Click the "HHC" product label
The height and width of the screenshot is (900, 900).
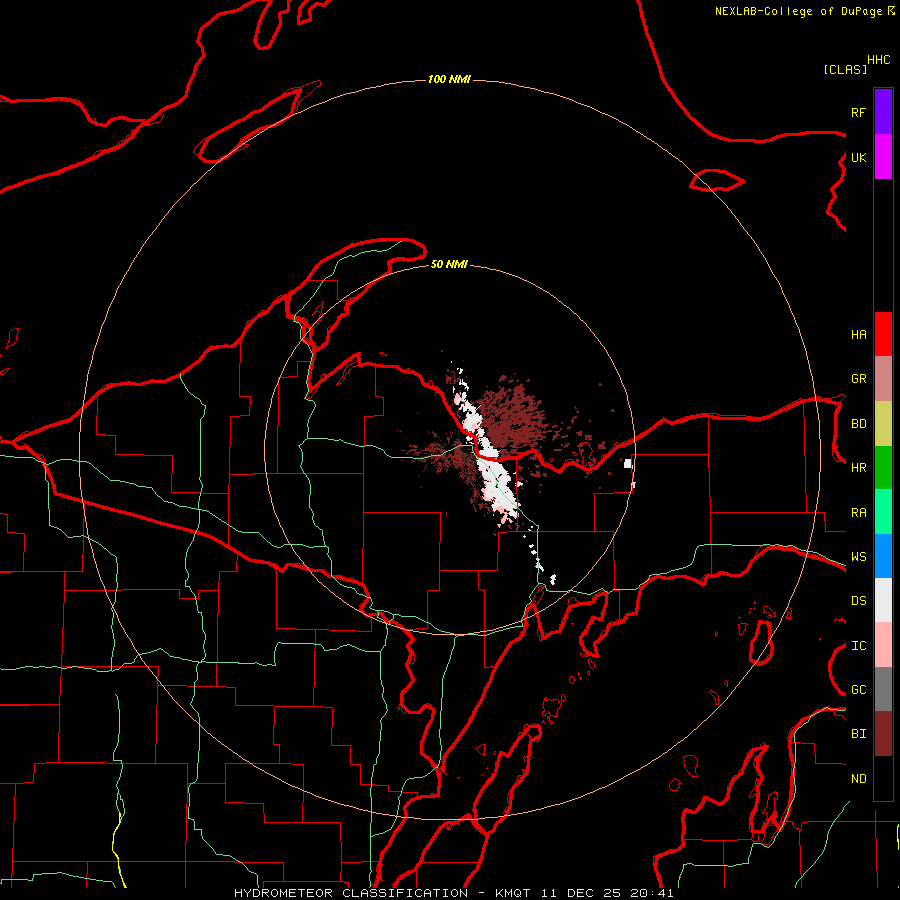point(878,60)
